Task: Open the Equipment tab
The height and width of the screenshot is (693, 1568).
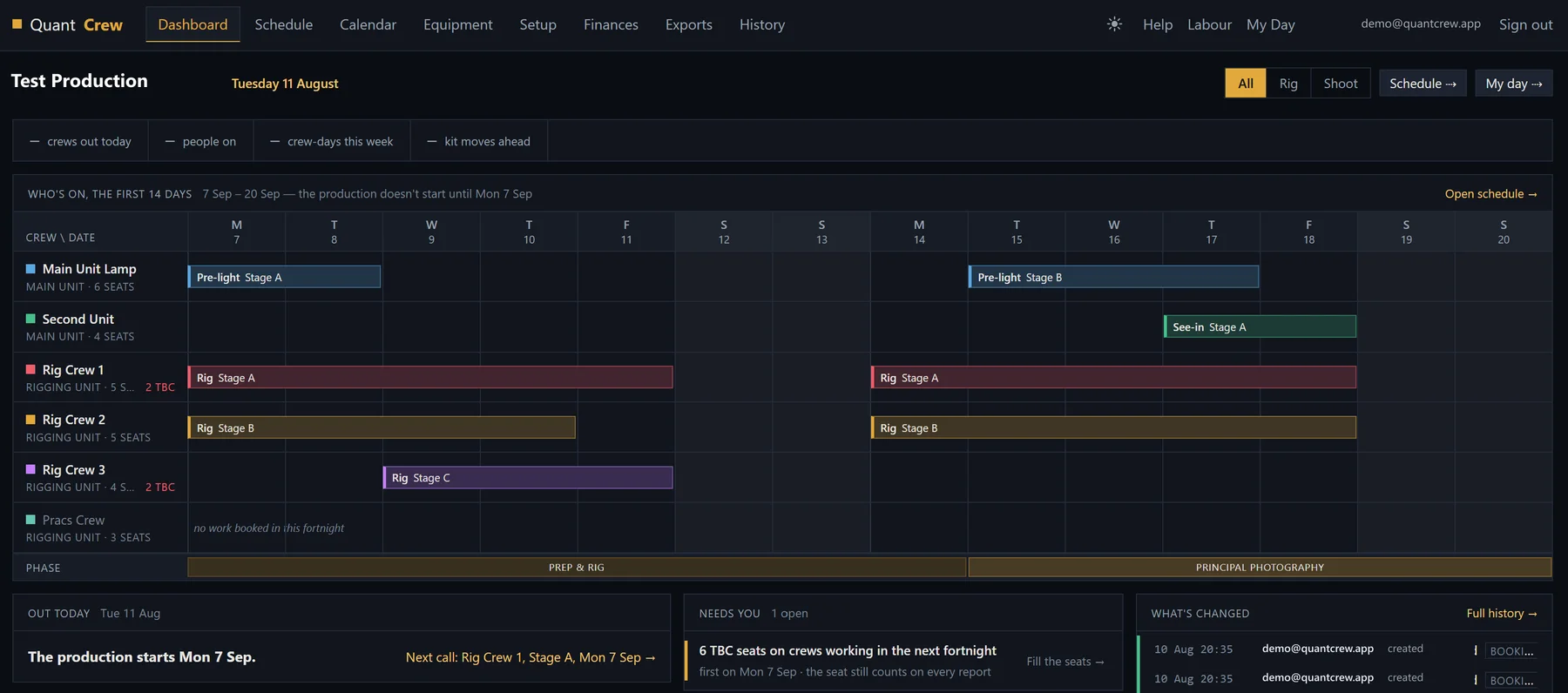Action: point(458,24)
